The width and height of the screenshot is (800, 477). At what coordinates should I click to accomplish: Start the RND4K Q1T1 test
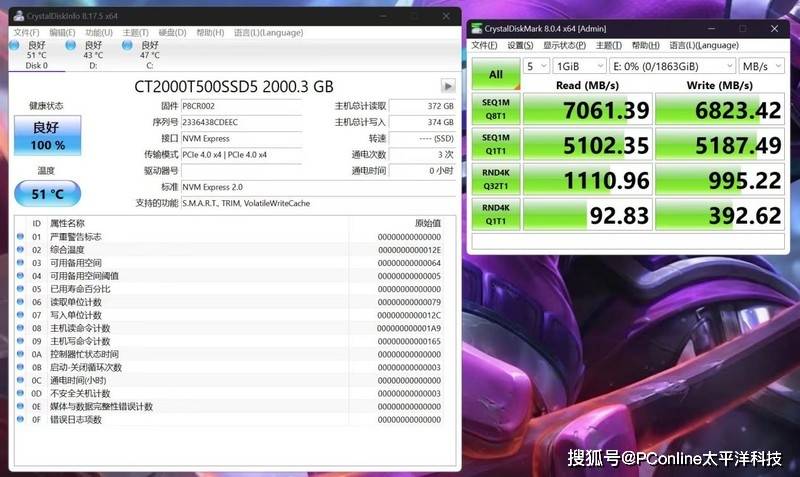pos(496,214)
